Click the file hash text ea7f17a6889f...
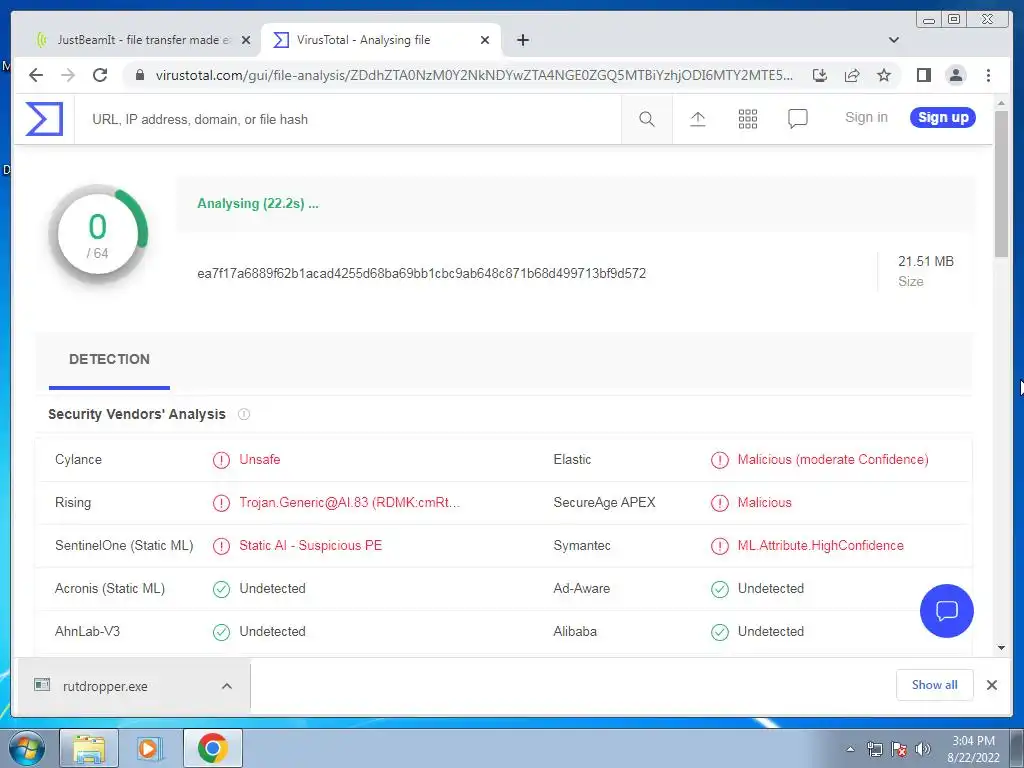The image size is (1024, 768). point(421,274)
